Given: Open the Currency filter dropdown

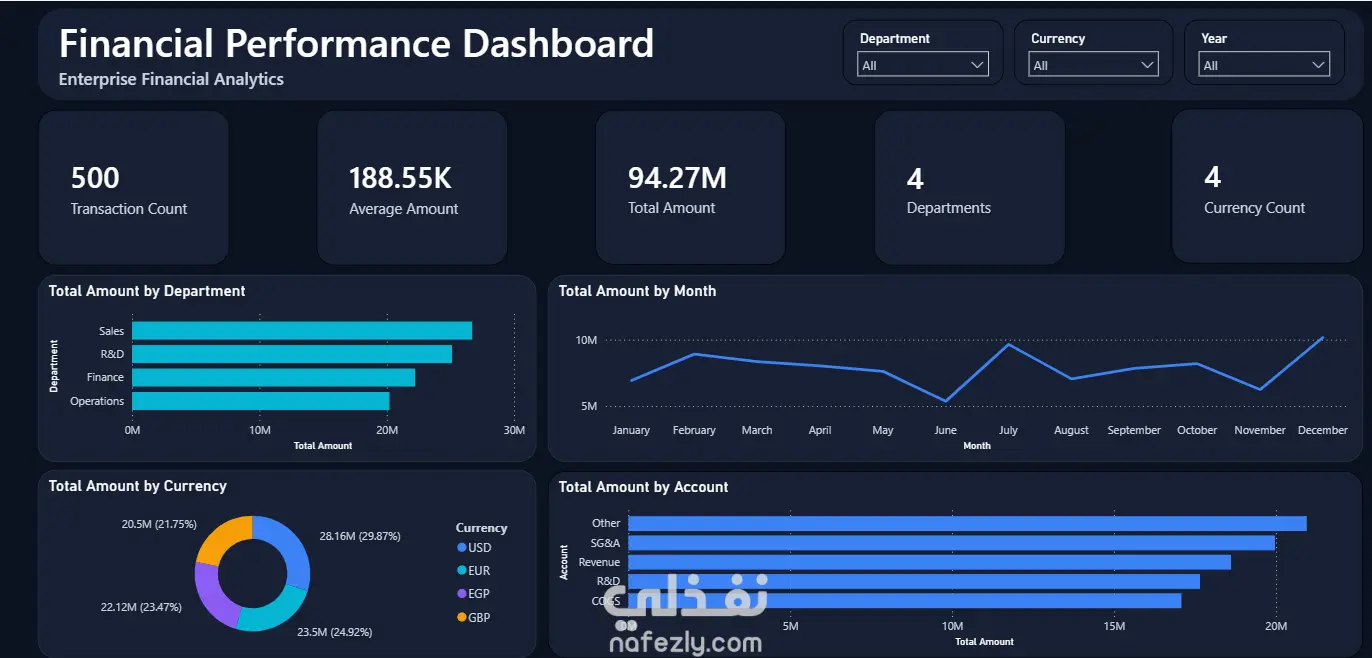Looking at the screenshot, I should click(1093, 65).
